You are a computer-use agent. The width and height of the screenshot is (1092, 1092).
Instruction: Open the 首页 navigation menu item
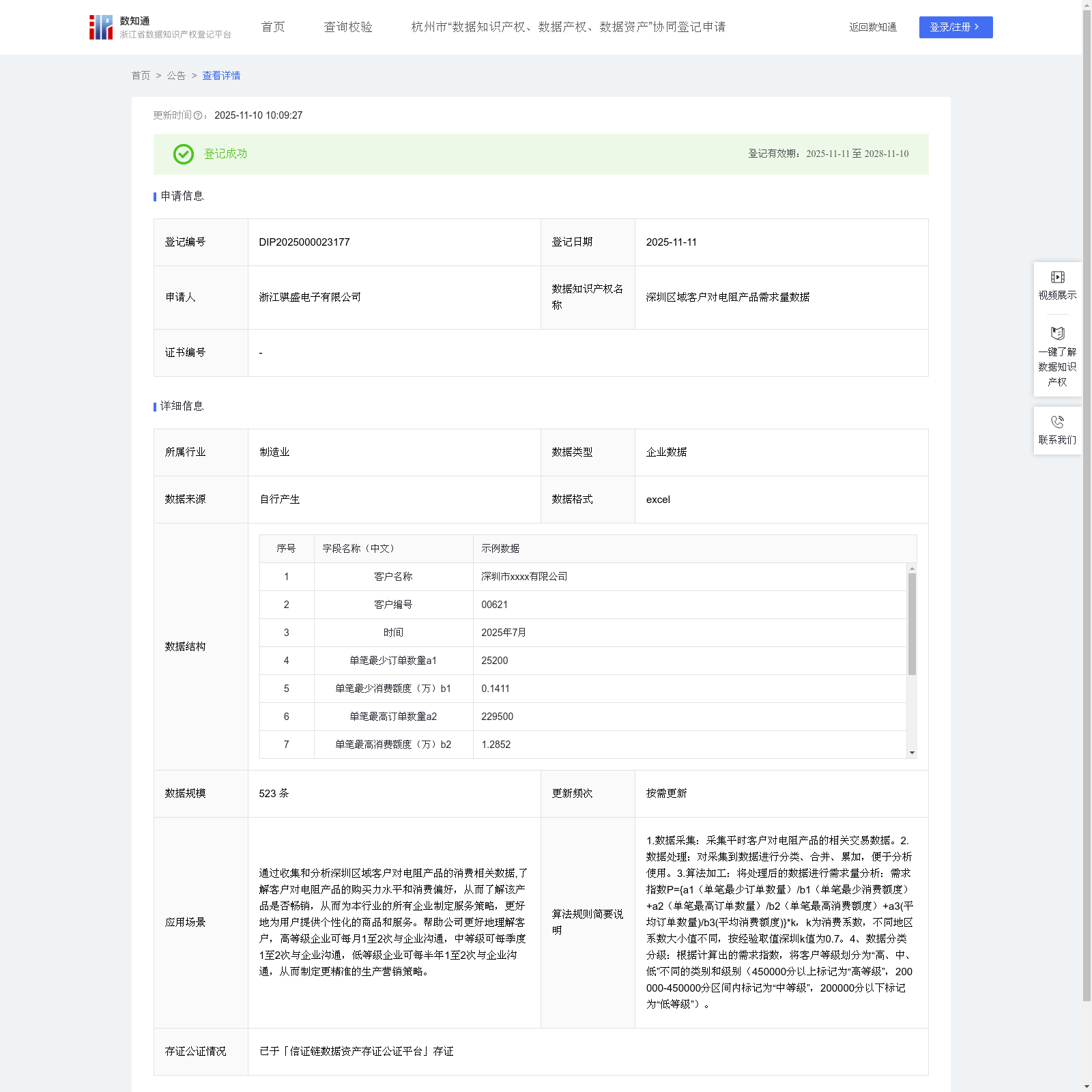[x=273, y=27]
